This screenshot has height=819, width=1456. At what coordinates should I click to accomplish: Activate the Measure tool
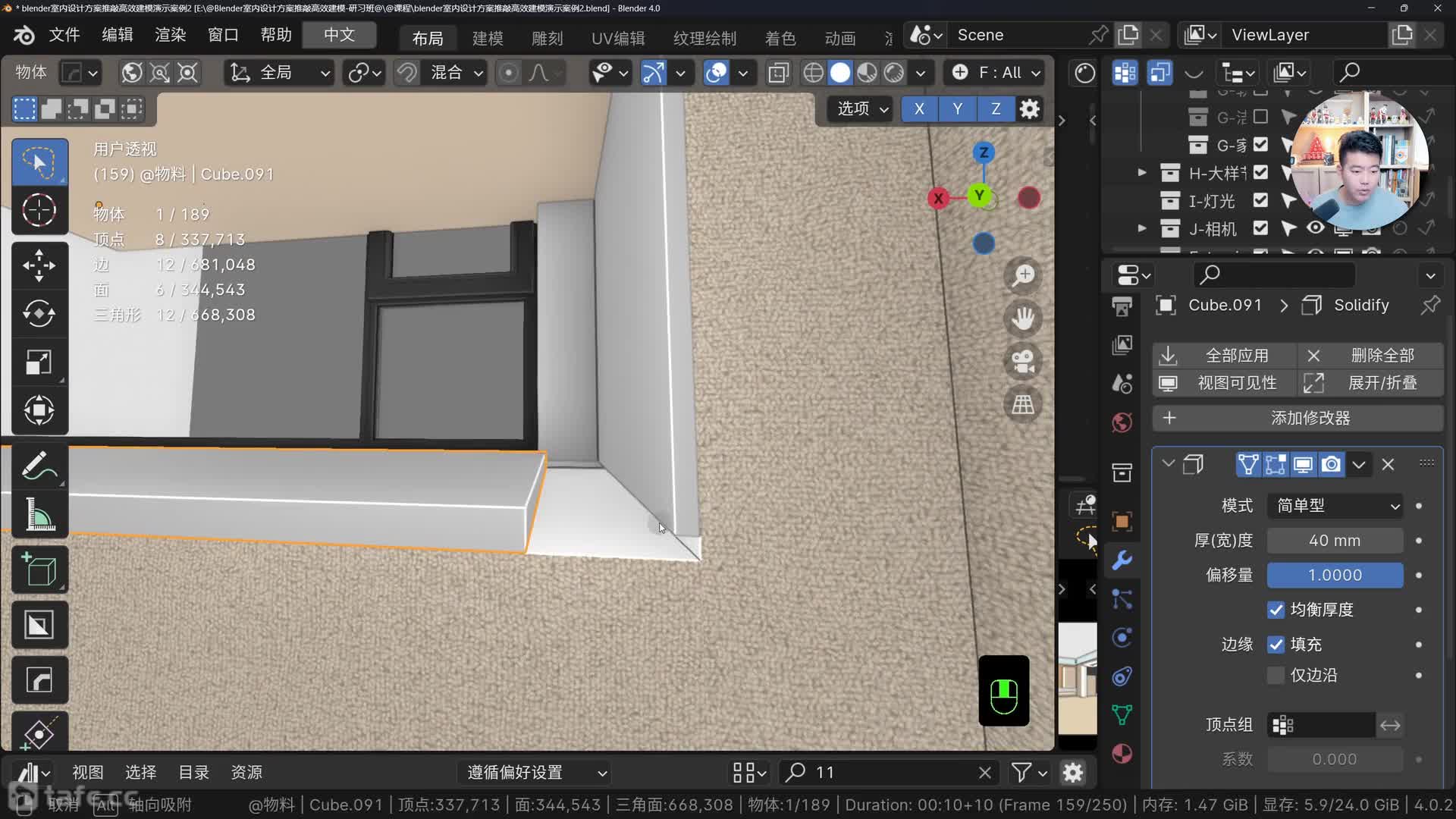click(39, 515)
